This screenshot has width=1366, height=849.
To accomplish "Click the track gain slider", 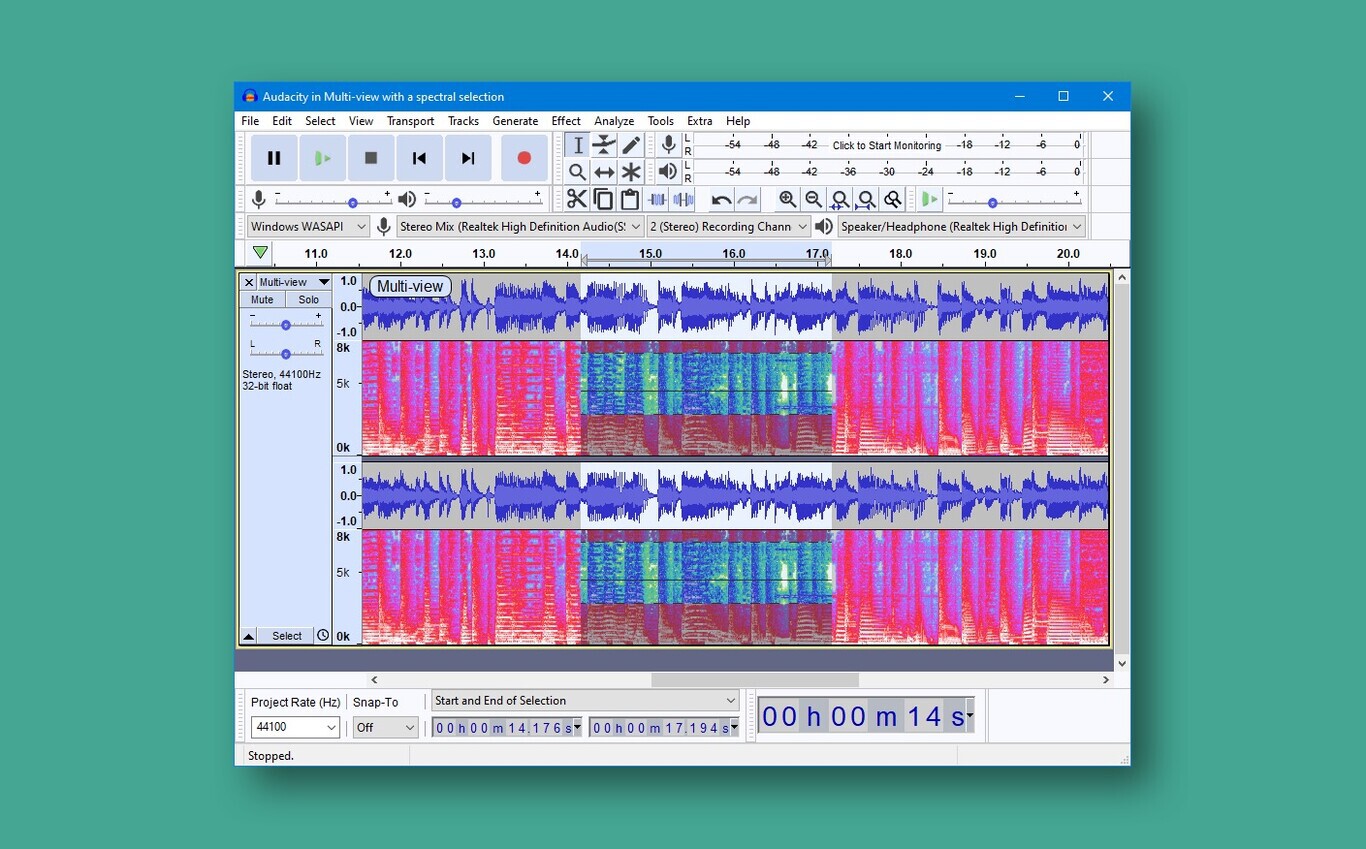I will tap(286, 324).
